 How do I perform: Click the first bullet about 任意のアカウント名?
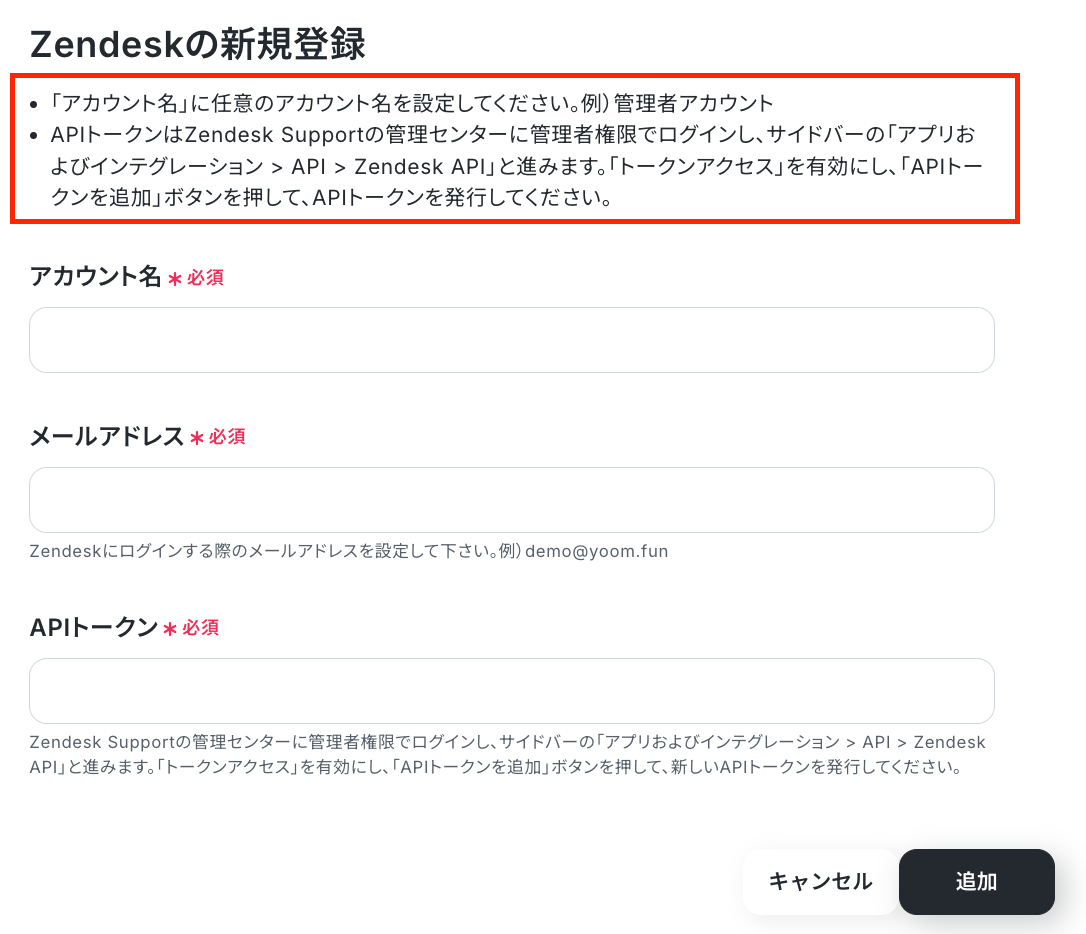[x=411, y=103]
